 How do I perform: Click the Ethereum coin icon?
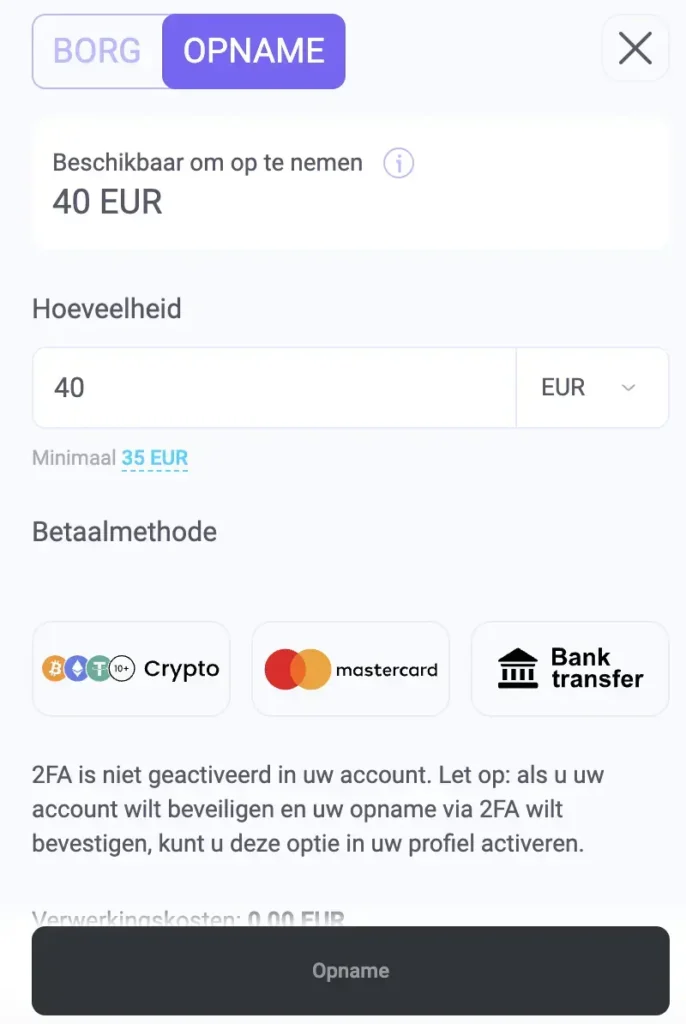(x=76, y=669)
